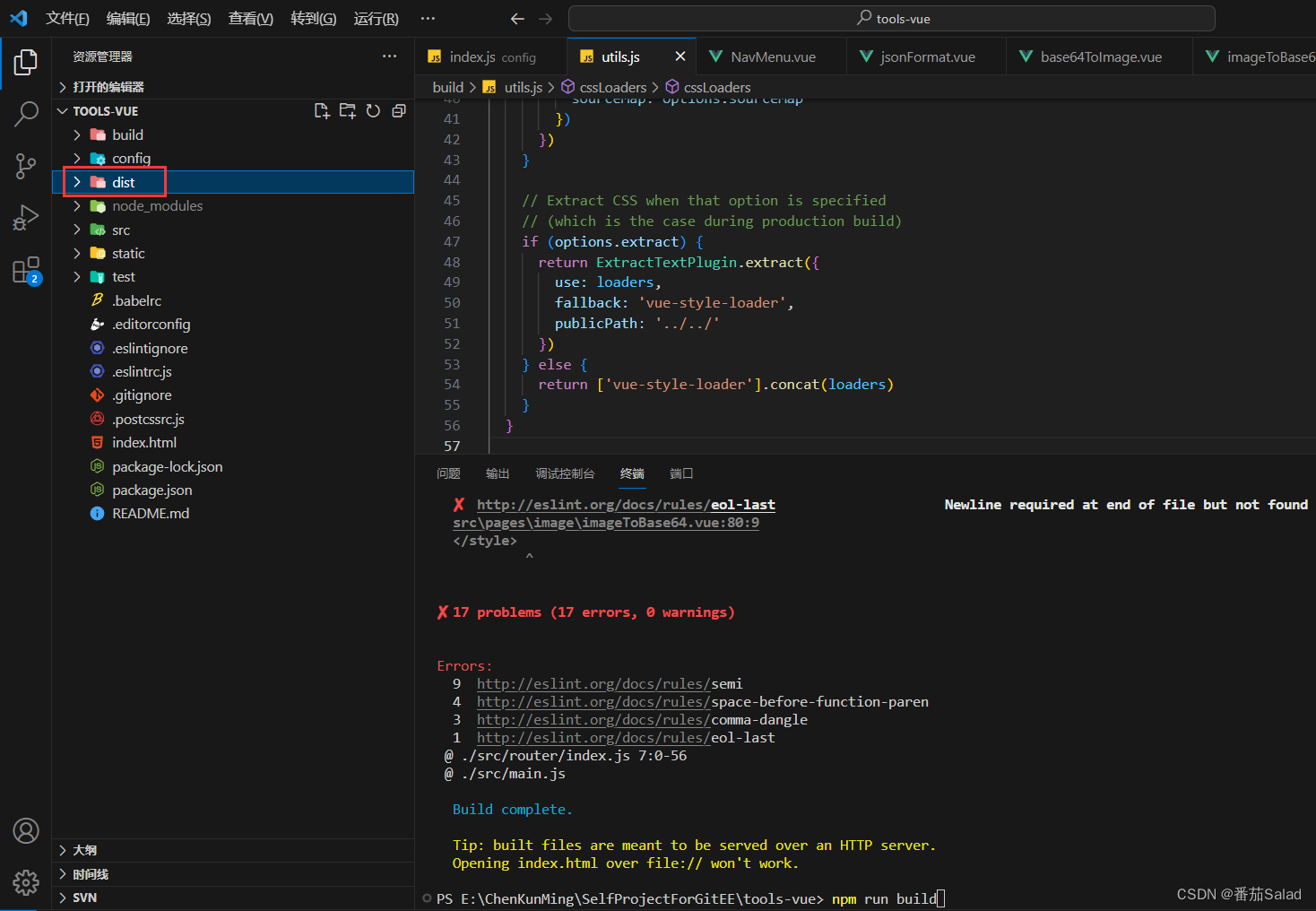Open the 查看(V) menu
The height and width of the screenshot is (911, 1316).
[x=251, y=19]
